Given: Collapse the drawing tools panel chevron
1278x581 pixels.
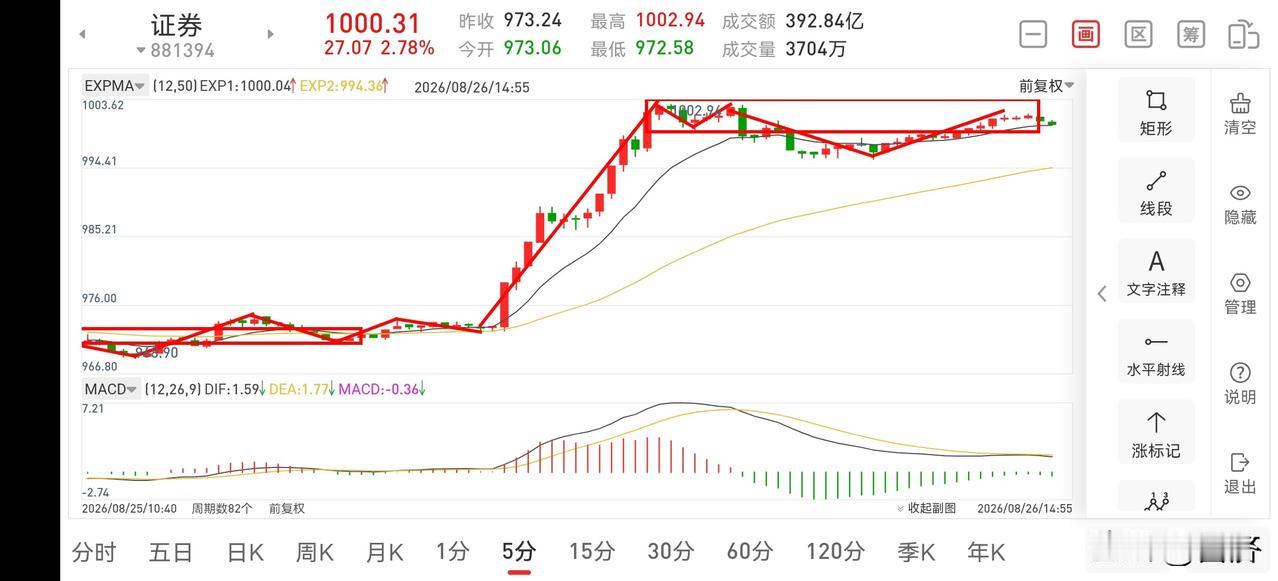Looking at the screenshot, I should pos(1102,293).
